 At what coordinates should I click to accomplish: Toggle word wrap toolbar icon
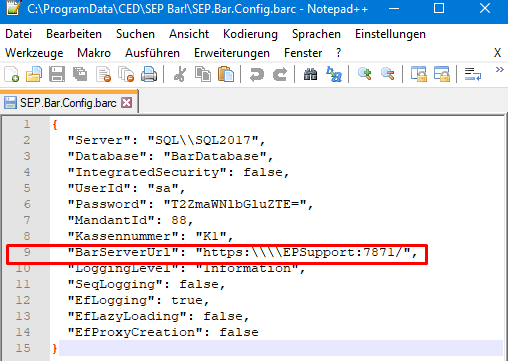coord(473,74)
